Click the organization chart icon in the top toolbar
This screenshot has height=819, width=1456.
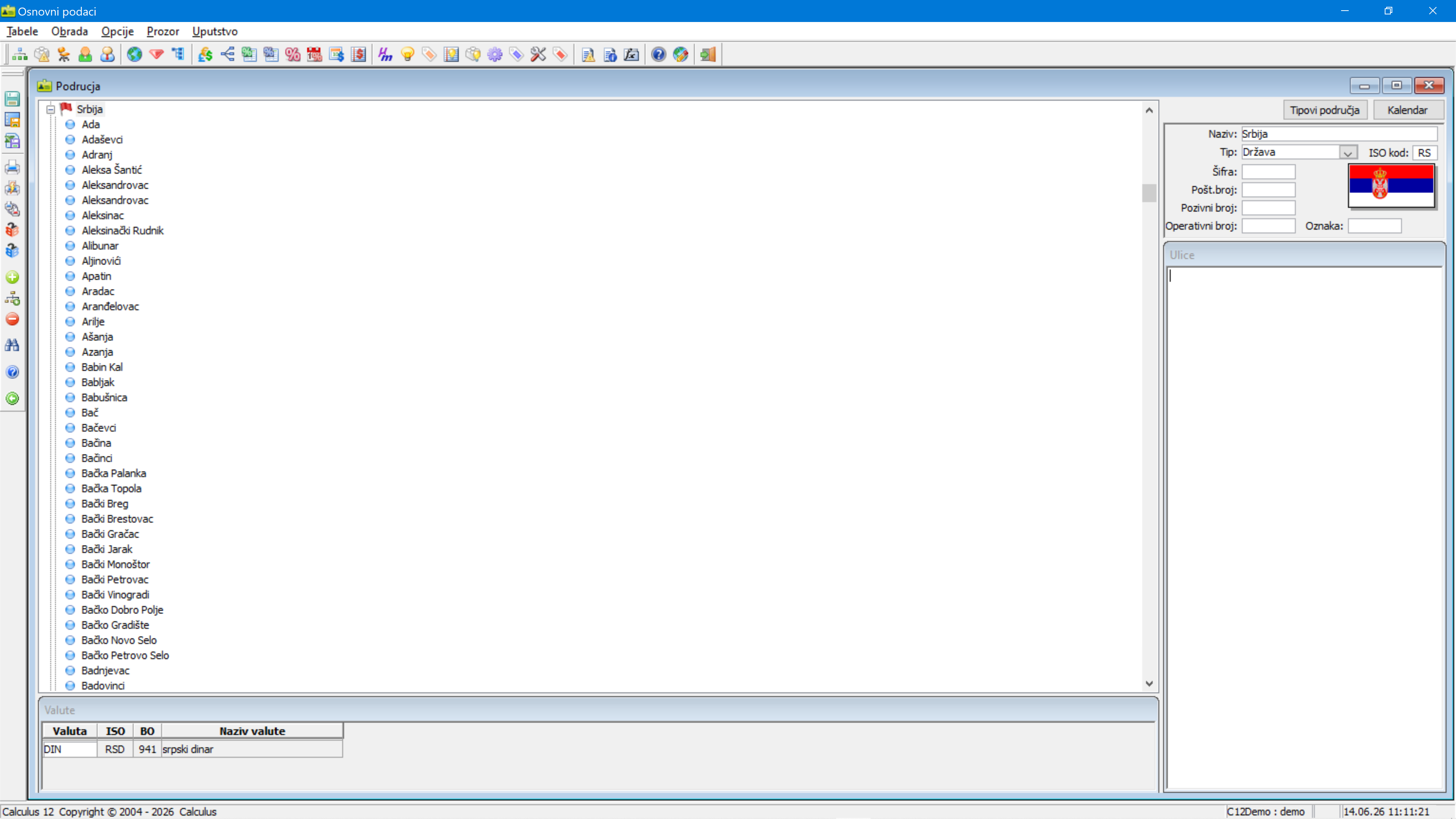coord(20,54)
